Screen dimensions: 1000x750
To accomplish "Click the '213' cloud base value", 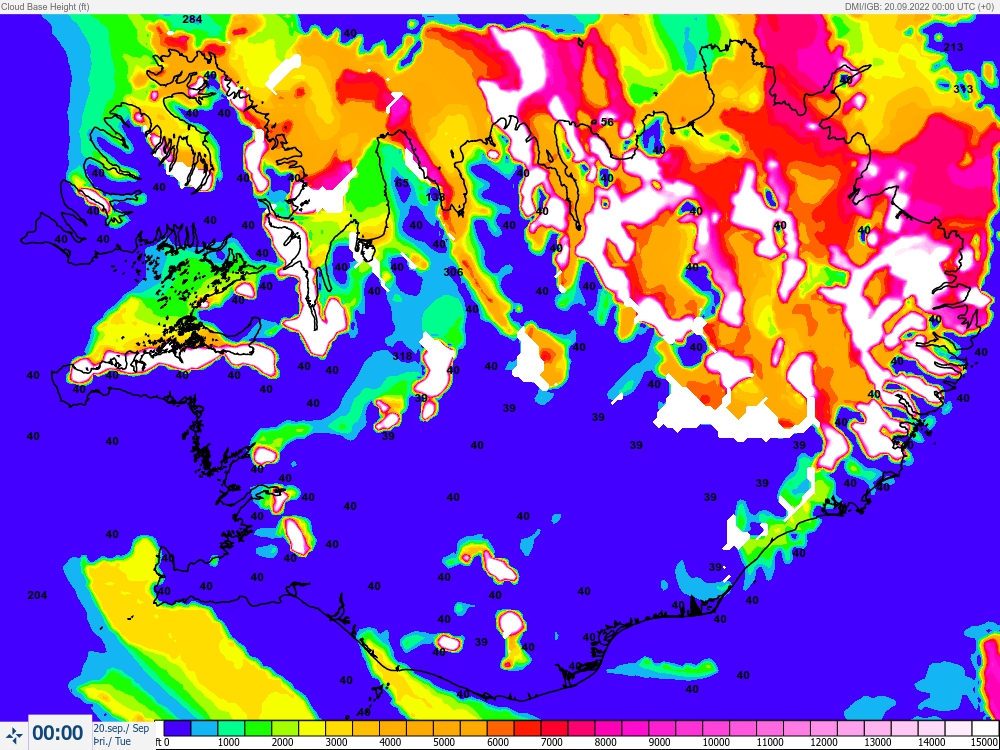I will click(x=953, y=47).
